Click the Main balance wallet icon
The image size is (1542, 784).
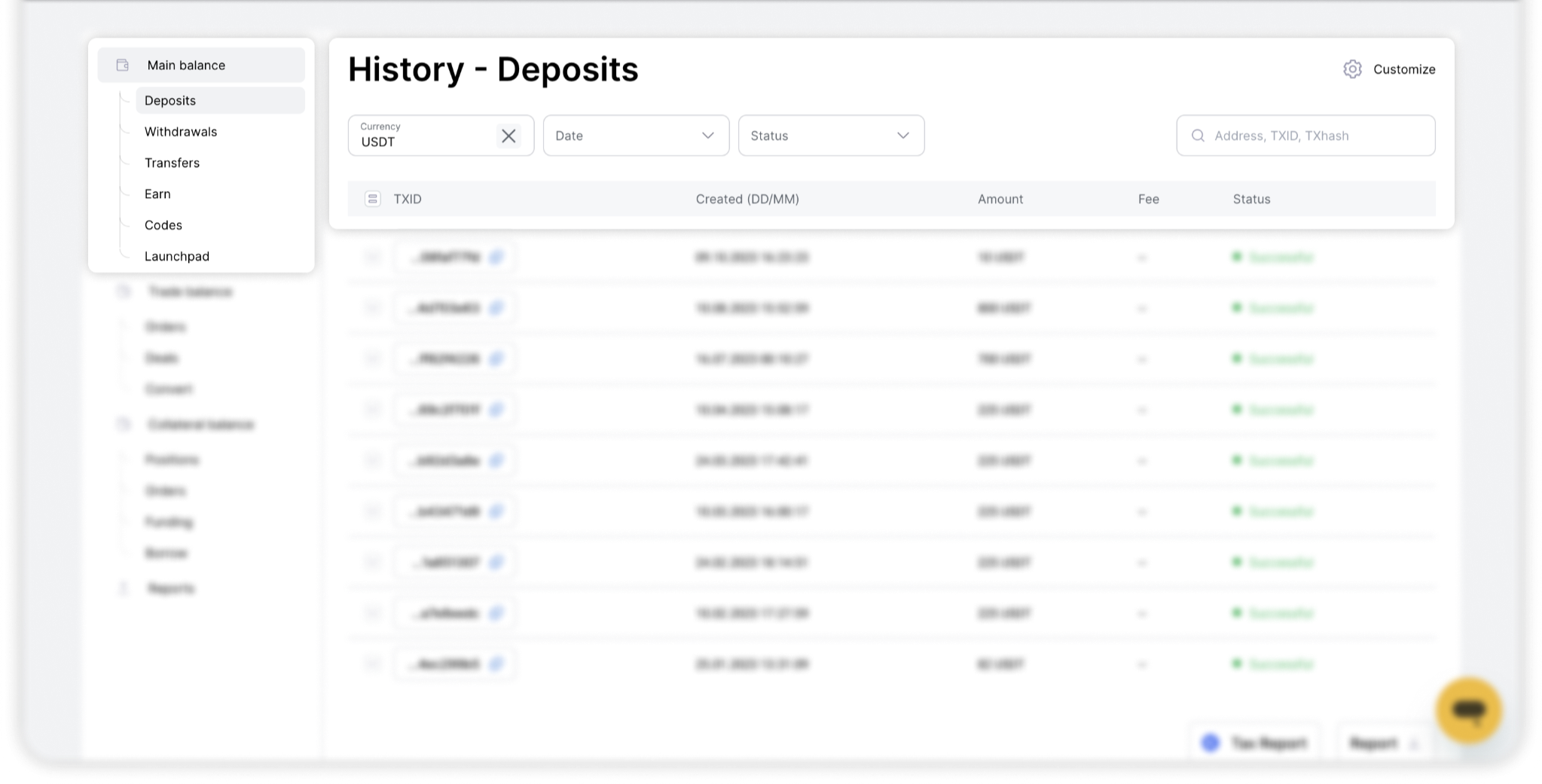pos(123,66)
